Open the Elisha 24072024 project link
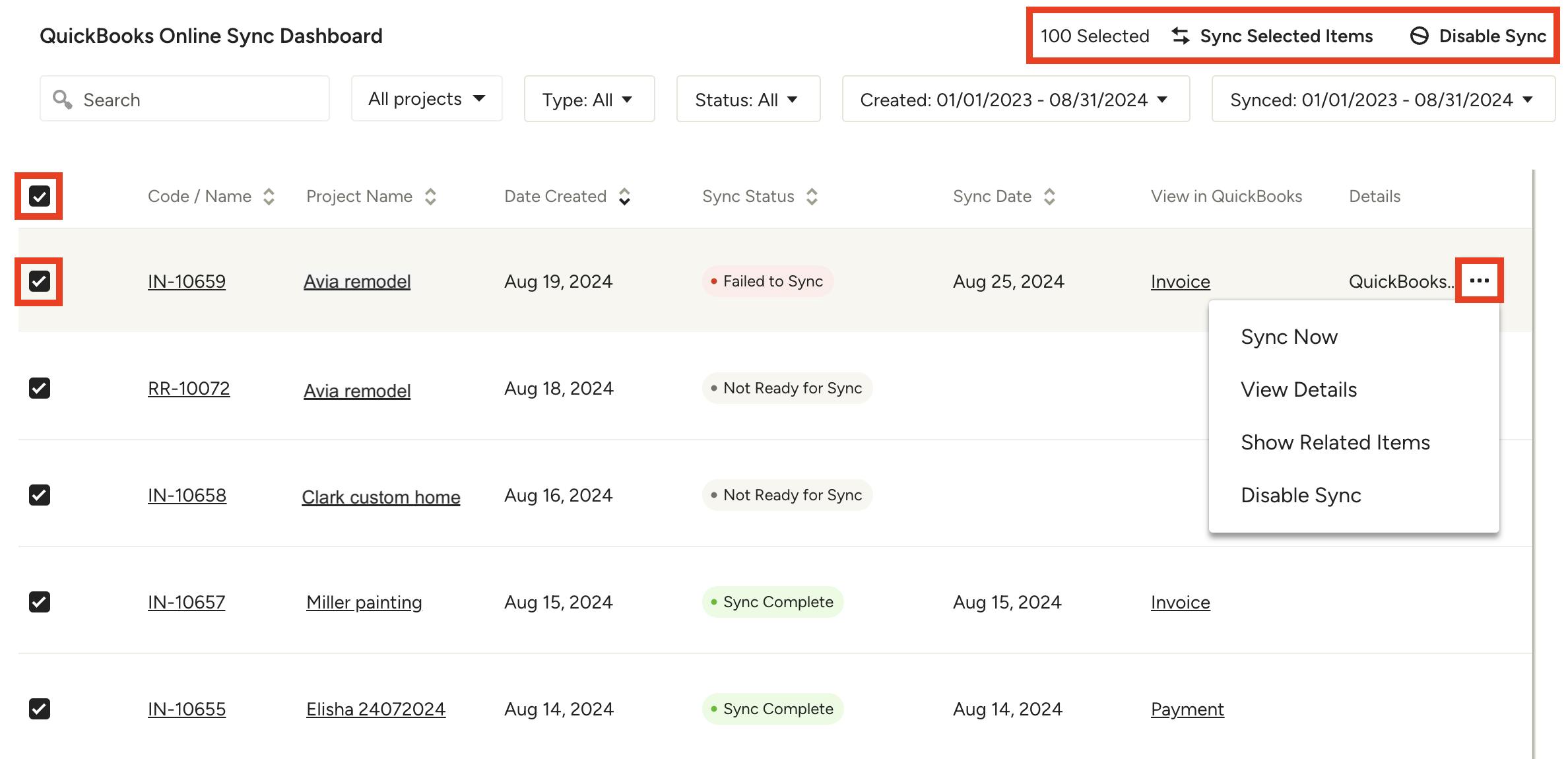Screen dimensions: 1568x759 tap(376, 709)
